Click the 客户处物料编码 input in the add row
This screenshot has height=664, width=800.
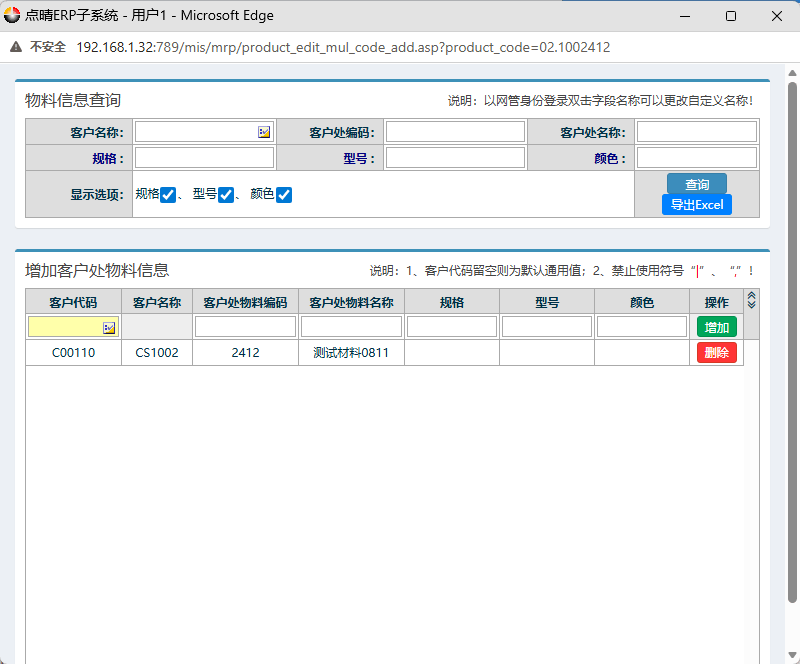[x=245, y=327]
